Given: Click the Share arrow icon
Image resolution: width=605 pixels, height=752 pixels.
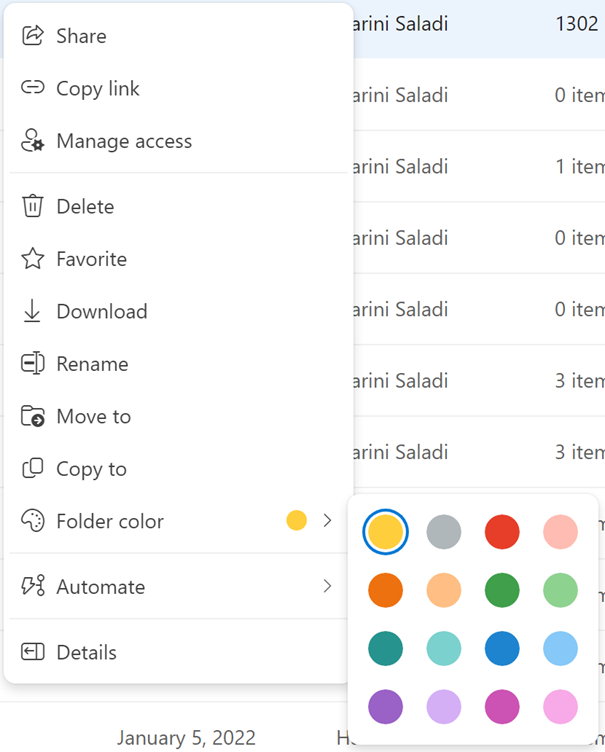Looking at the screenshot, I should [x=33, y=36].
